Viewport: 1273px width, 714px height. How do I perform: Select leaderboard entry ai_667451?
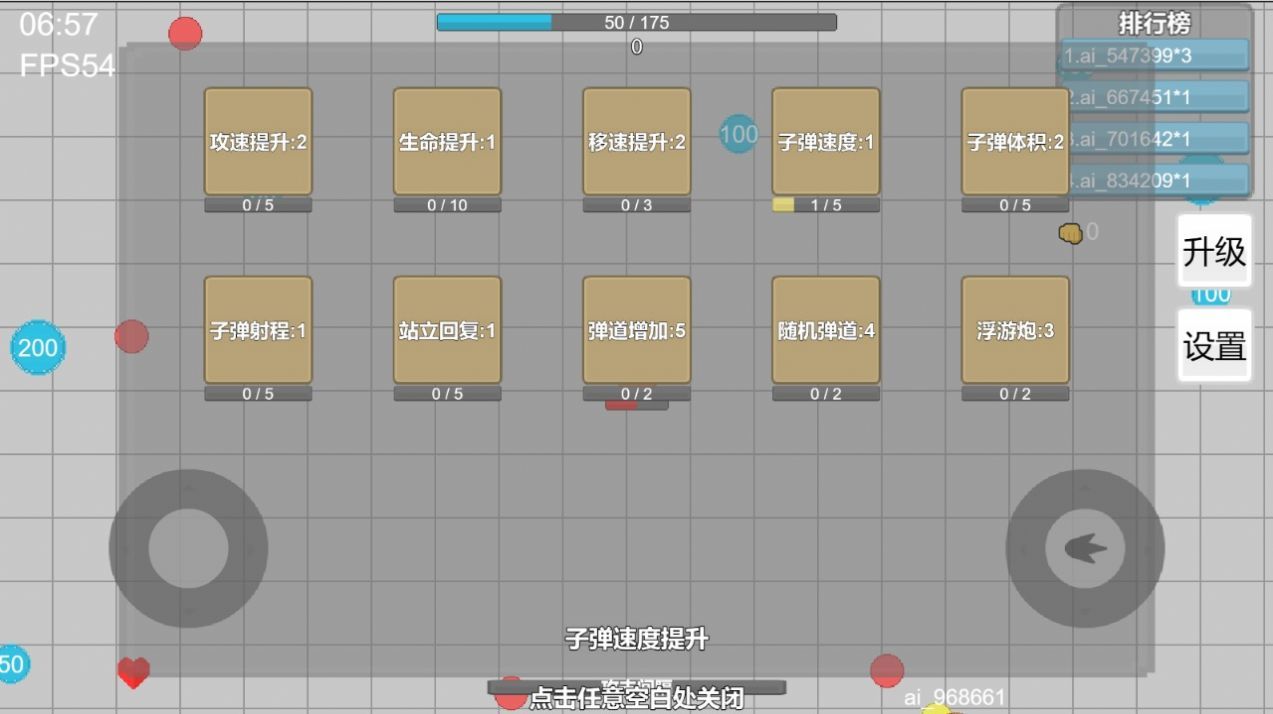(1155, 97)
